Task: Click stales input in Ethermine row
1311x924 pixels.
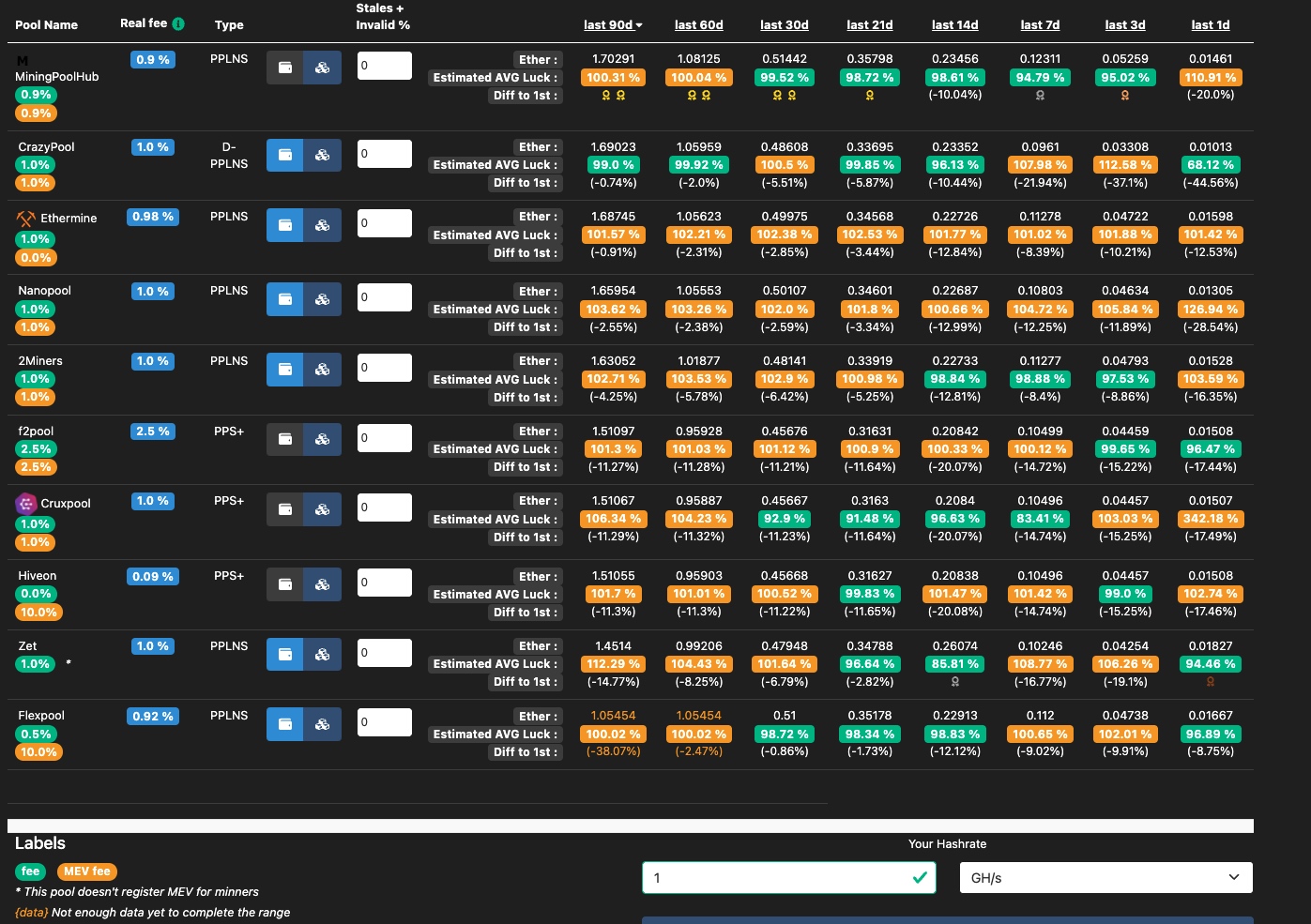Action: point(384,223)
